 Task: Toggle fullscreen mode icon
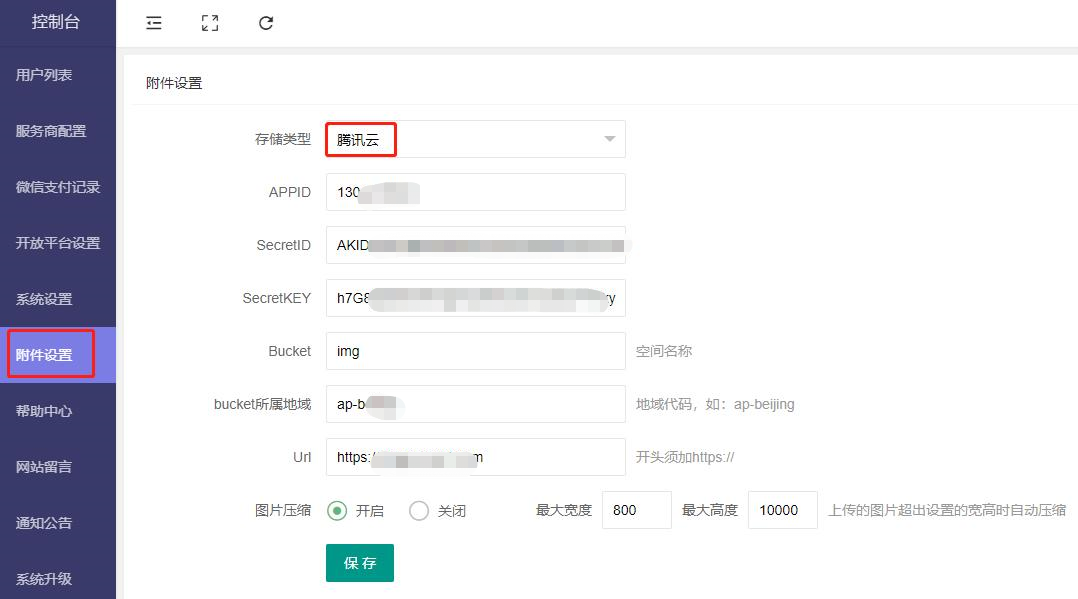(210, 23)
